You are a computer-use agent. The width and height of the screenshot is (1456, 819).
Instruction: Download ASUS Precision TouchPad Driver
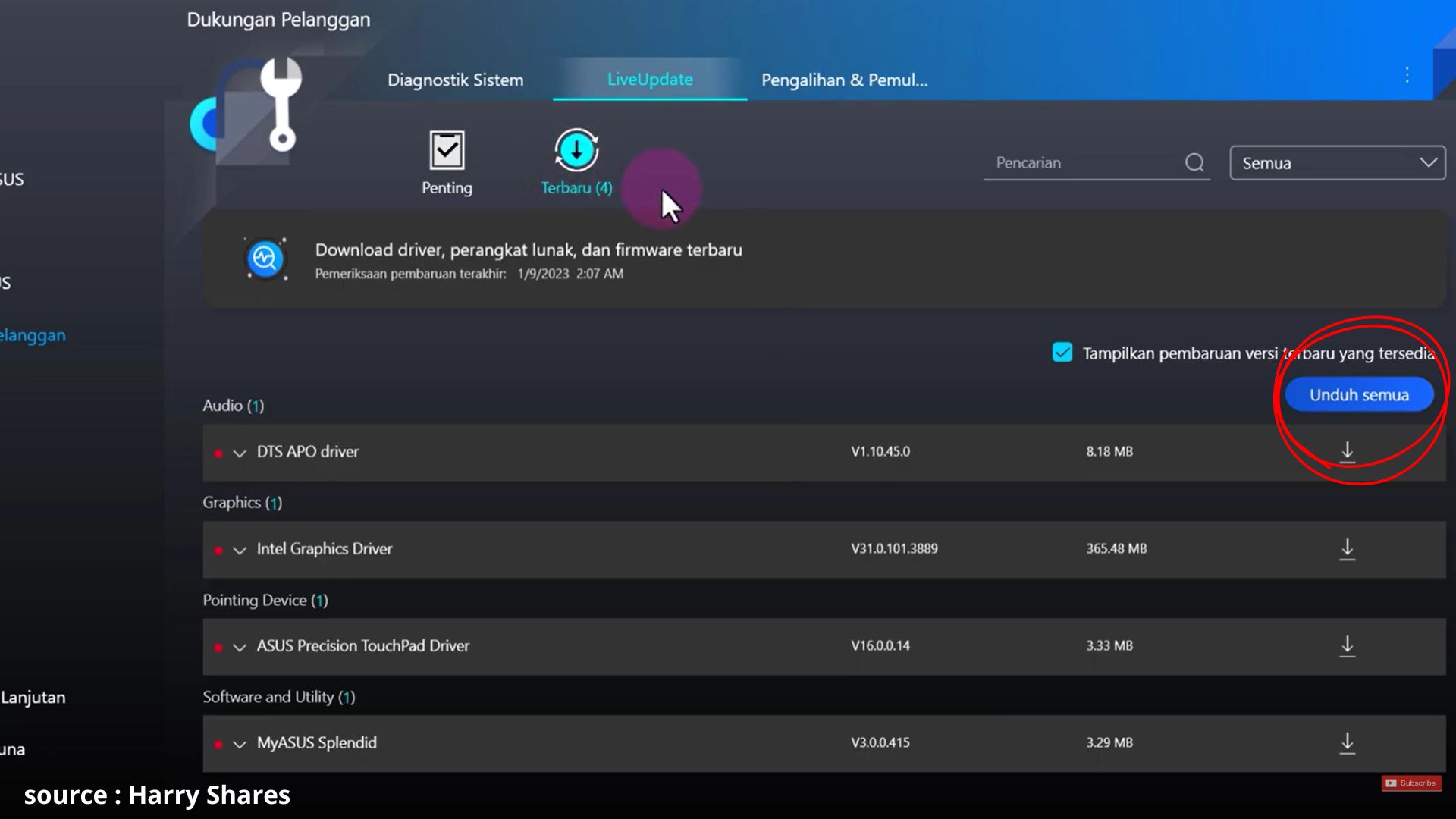[x=1347, y=646]
